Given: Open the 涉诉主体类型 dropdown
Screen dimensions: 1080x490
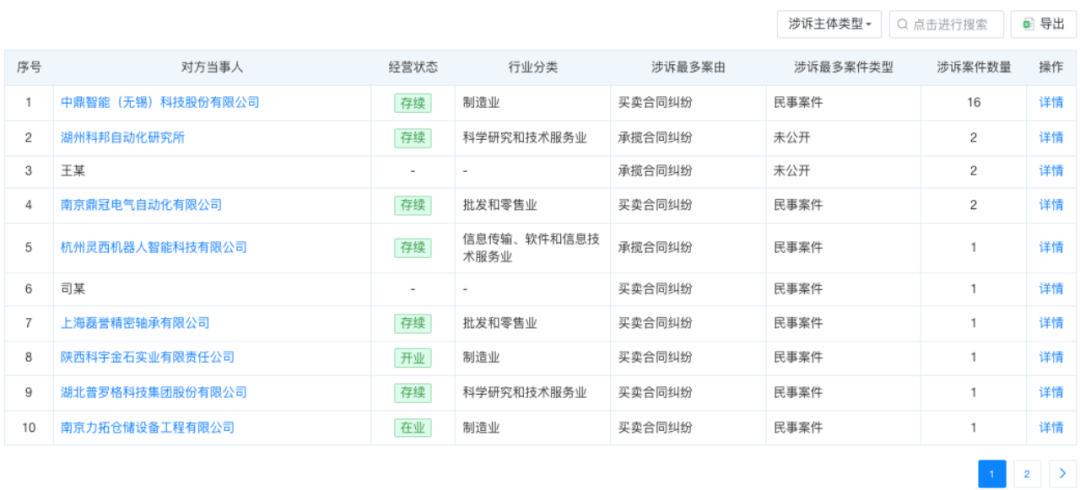Looking at the screenshot, I should coord(829,24).
